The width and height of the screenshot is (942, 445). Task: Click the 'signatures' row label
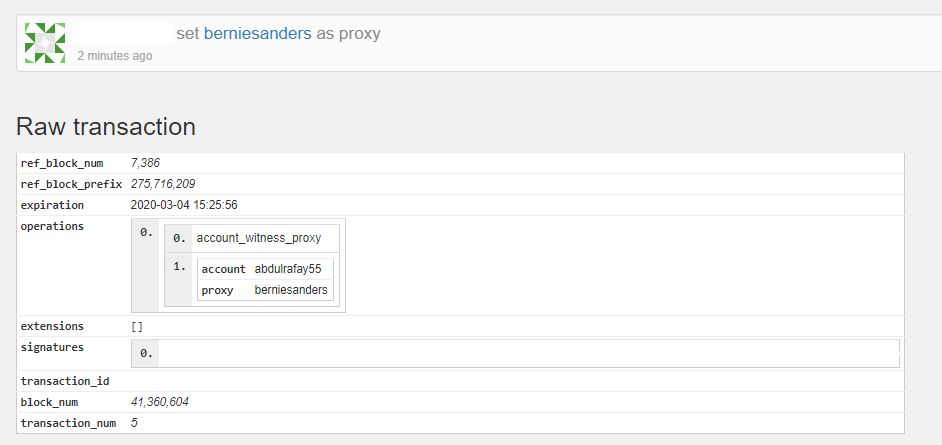click(52, 347)
